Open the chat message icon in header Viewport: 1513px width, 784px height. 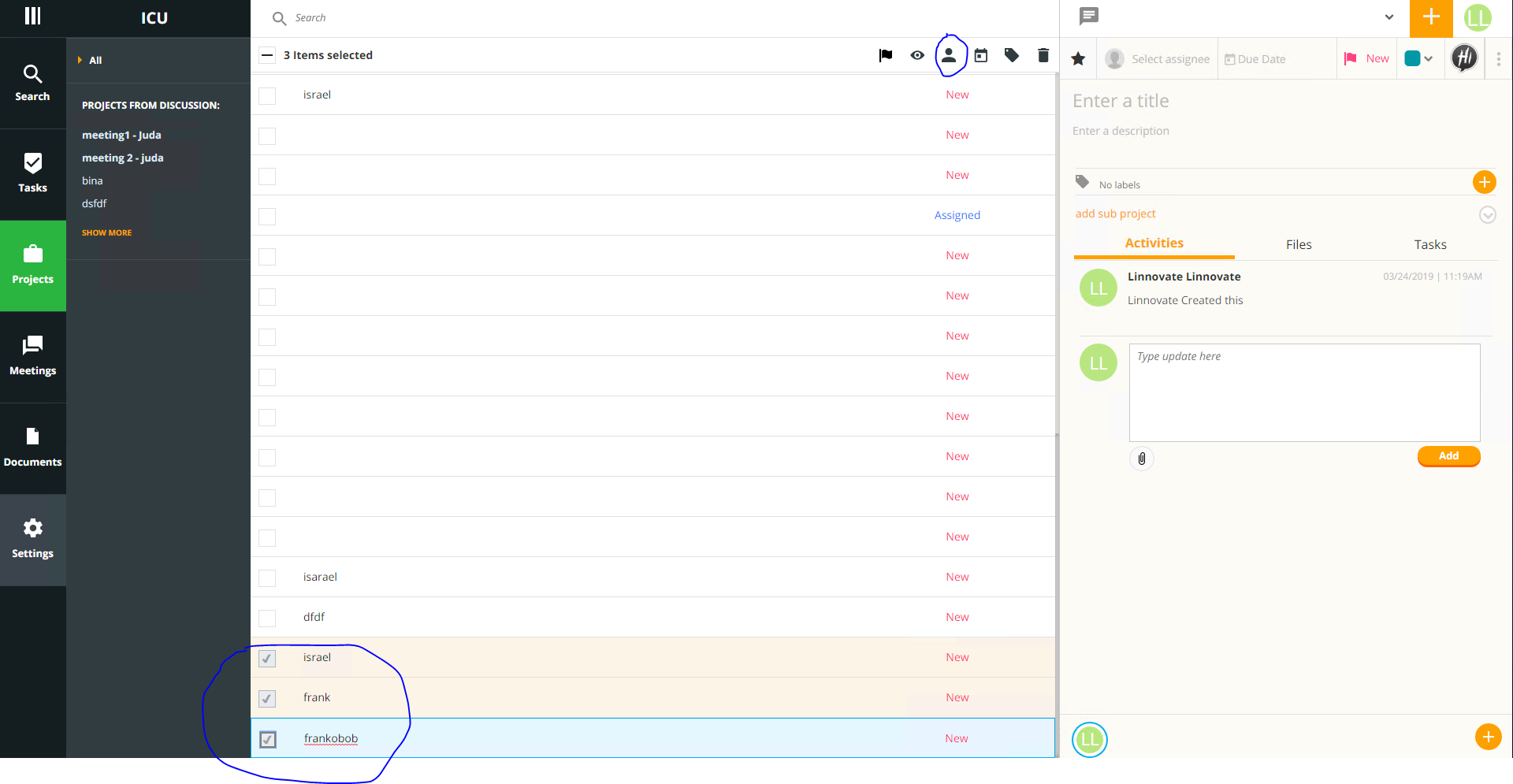pos(1089,16)
